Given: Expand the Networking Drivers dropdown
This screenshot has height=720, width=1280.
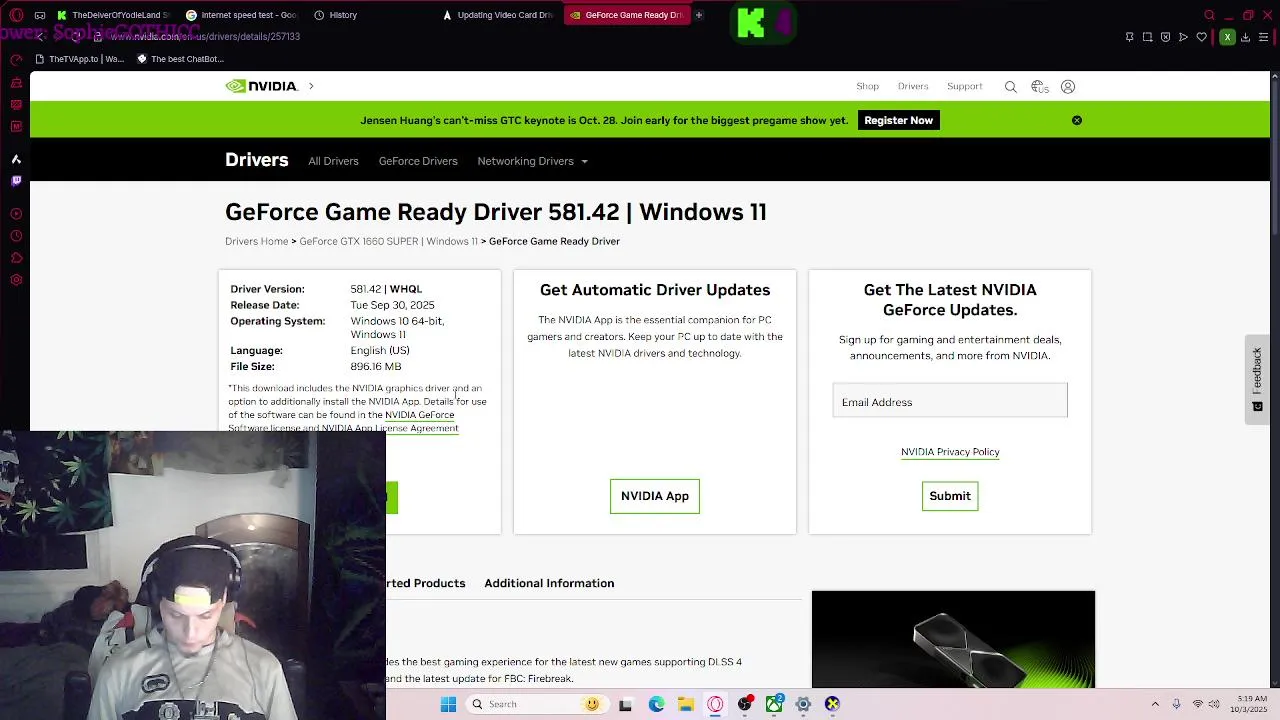Looking at the screenshot, I should coord(532,161).
